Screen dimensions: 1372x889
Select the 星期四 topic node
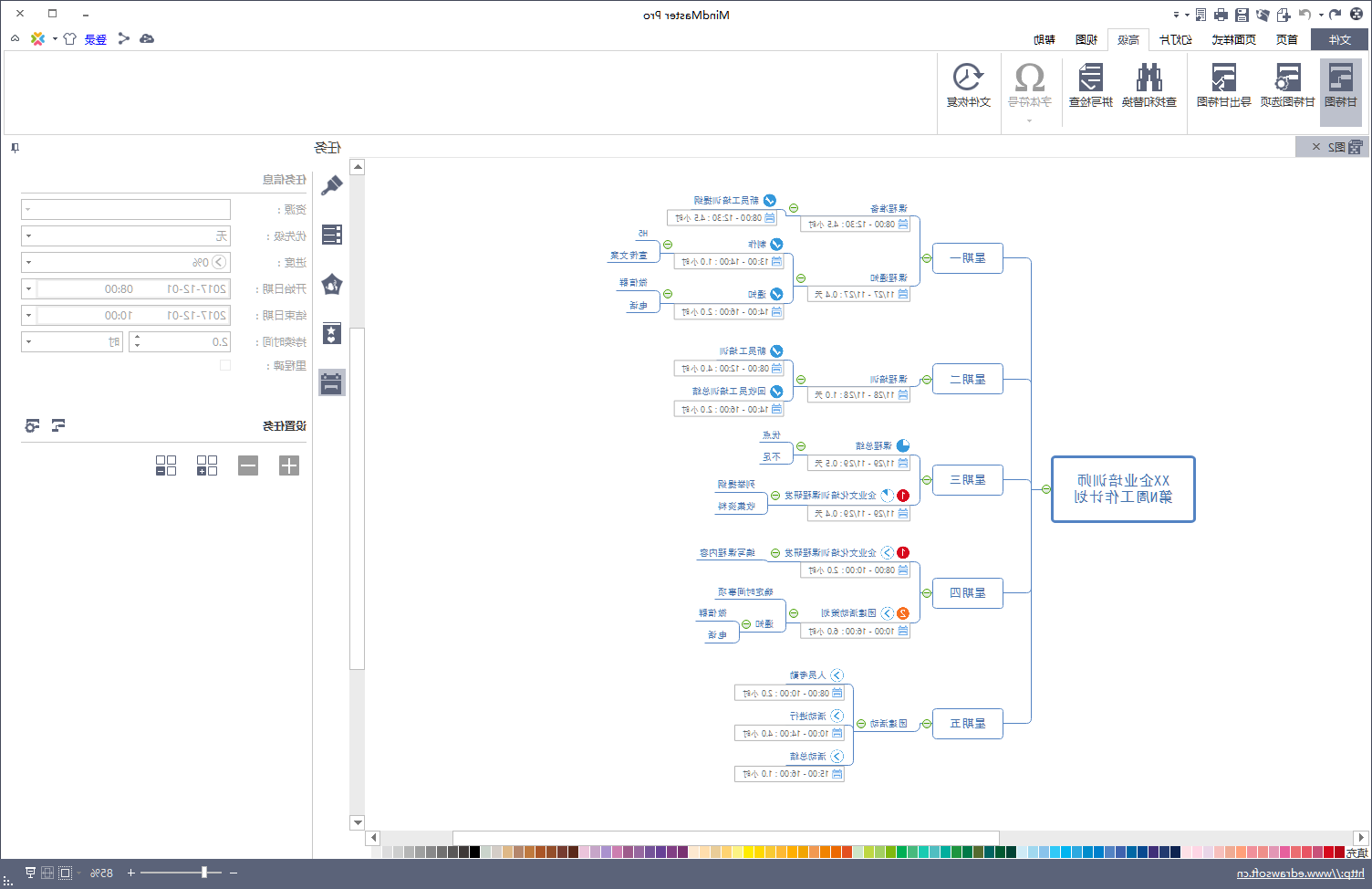click(968, 593)
